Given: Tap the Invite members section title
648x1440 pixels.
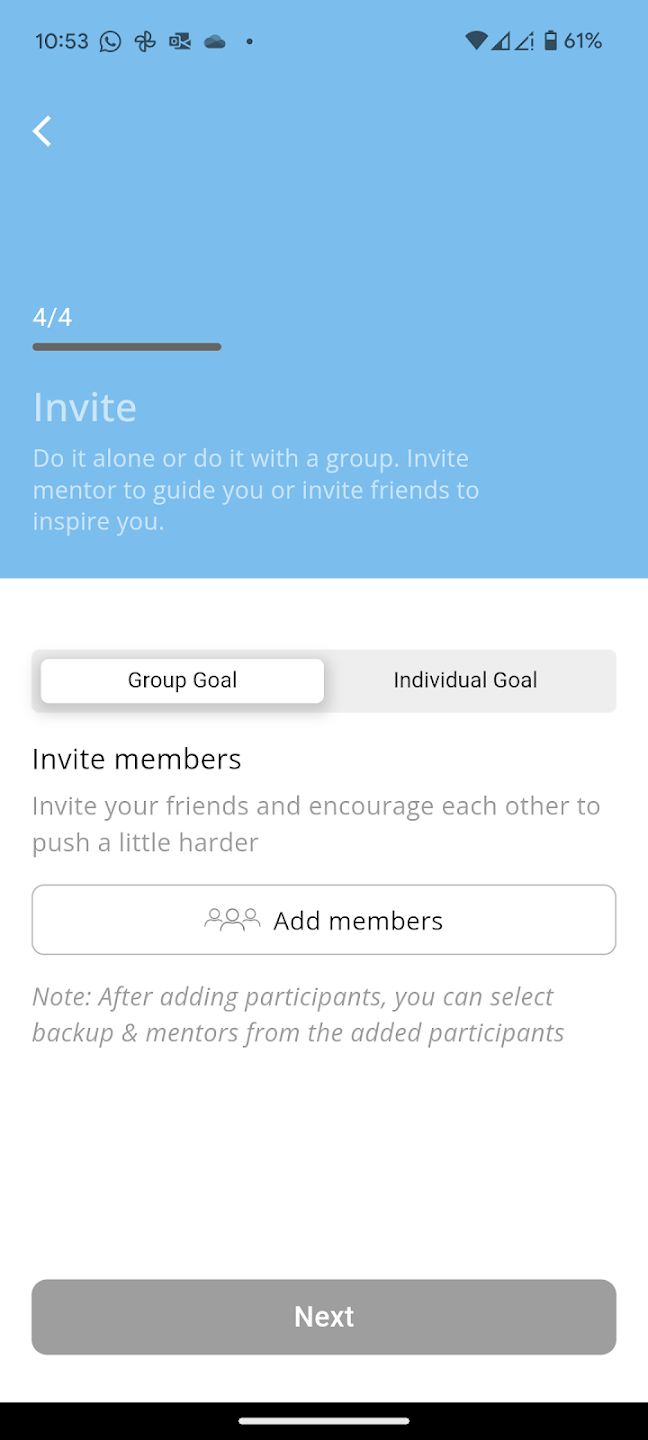Looking at the screenshot, I should click(x=136, y=758).
